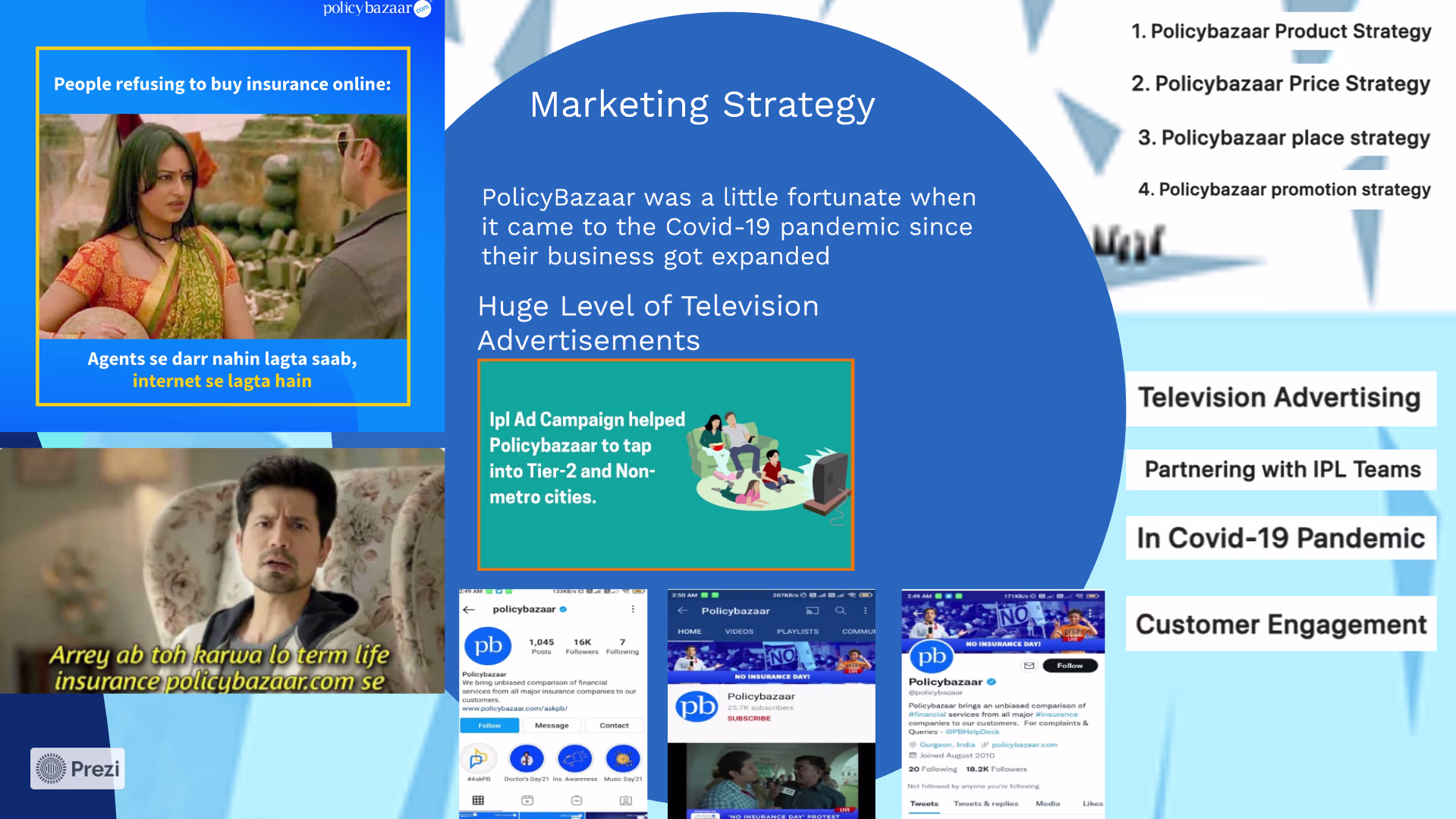The height and width of the screenshot is (819, 1456).
Task: Click the 'Marketing Strategy' title
Action: point(703,105)
